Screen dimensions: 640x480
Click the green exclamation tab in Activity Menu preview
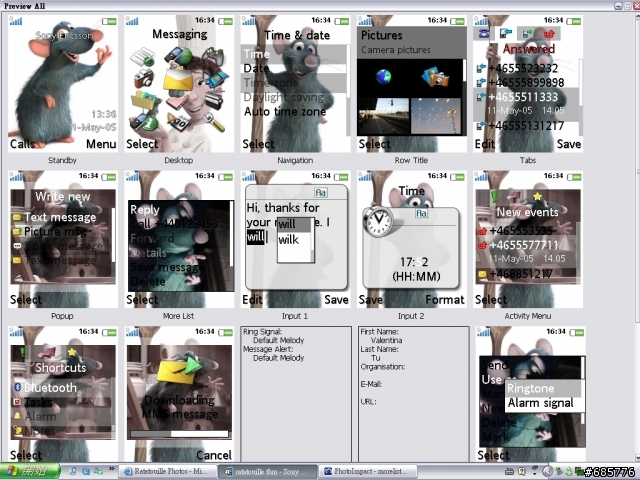click(x=494, y=197)
